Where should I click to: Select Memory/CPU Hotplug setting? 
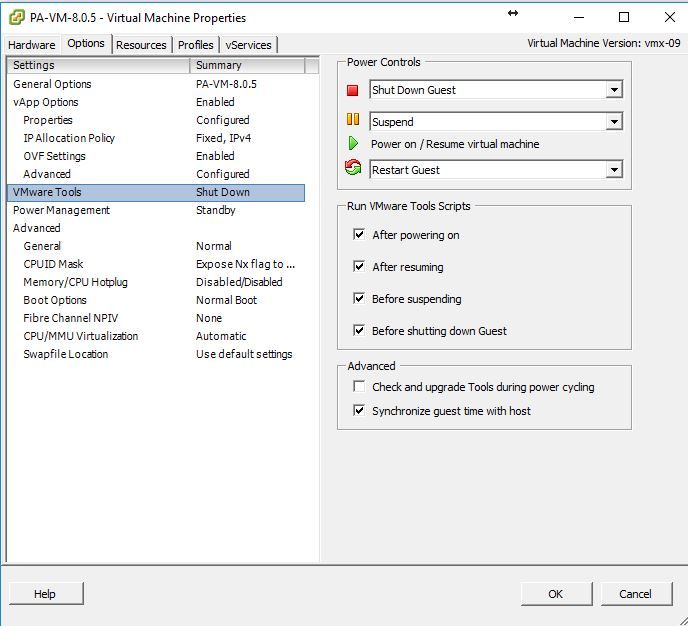156,282
